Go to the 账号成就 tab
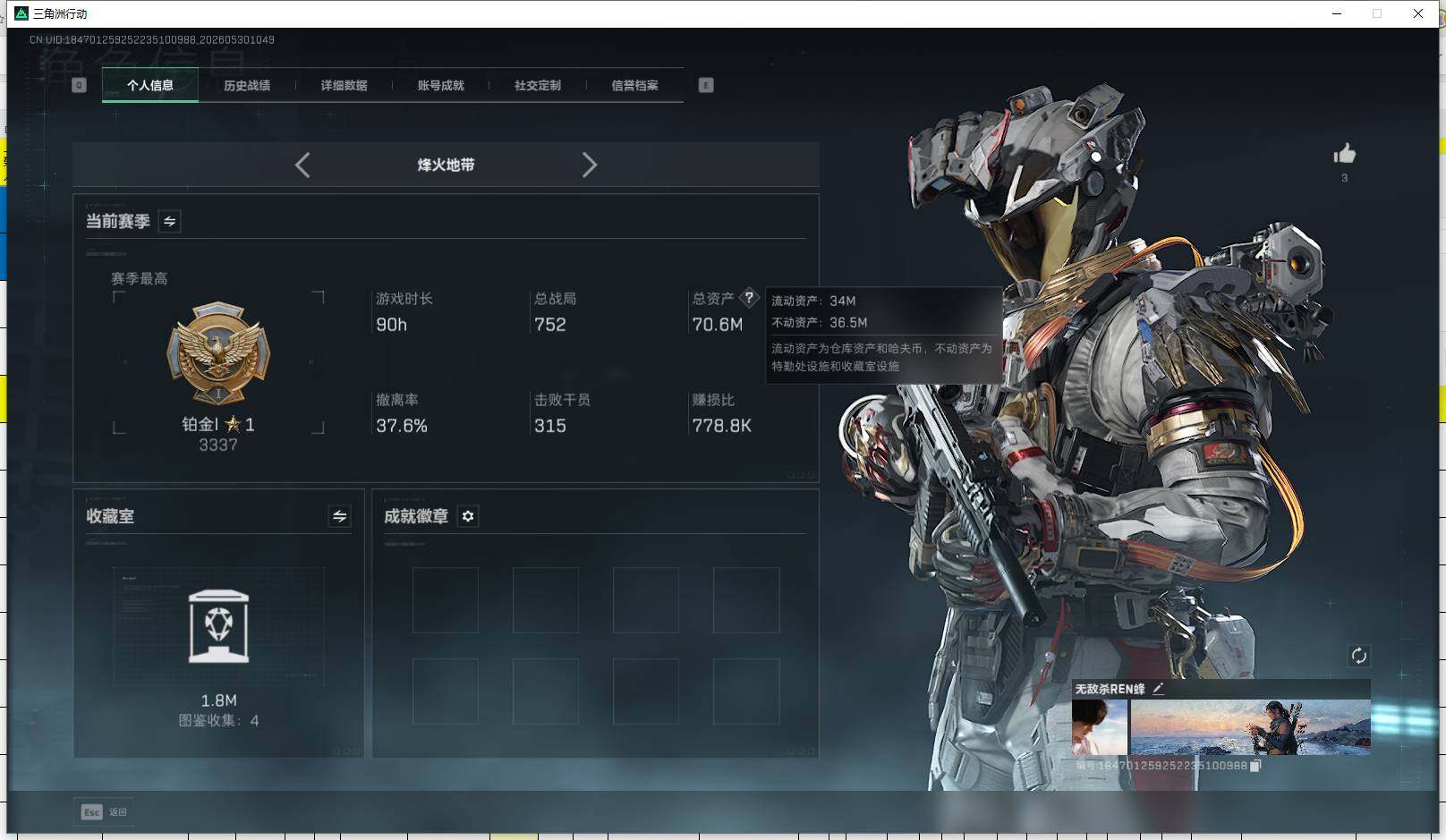Viewport: 1446px width, 840px height. pos(440,86)
